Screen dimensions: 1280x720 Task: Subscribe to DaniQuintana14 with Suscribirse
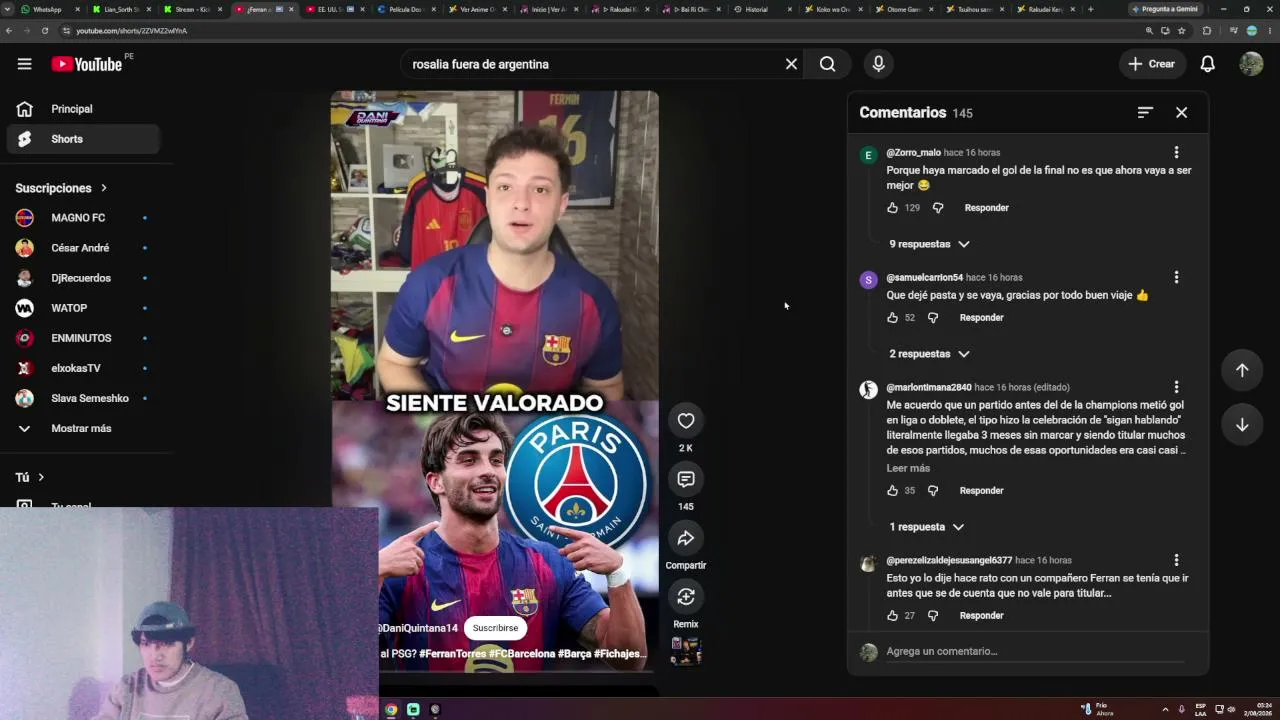pyautogui.click(x=495, y=628)
